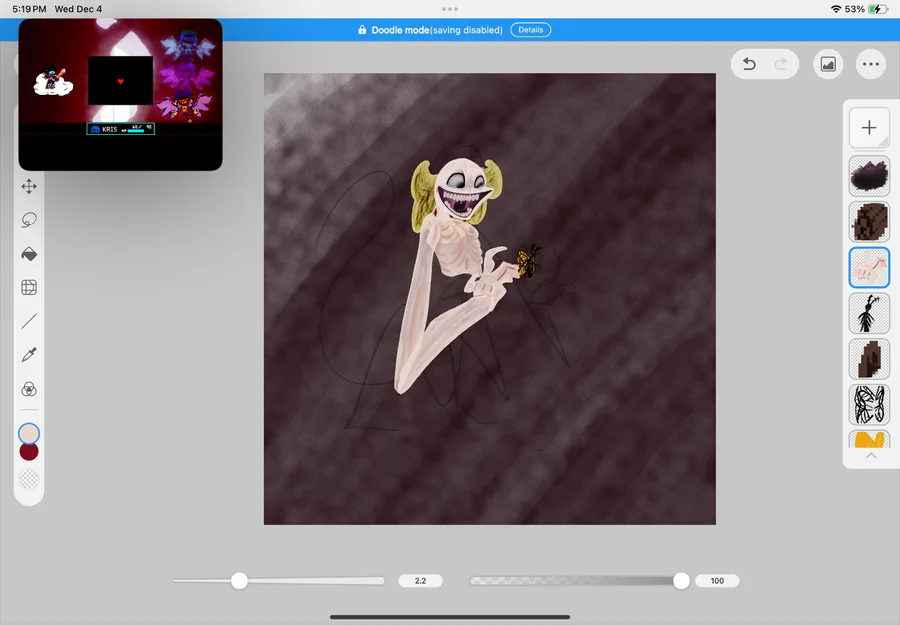Tap the multitasking three dots at top center

coord(450,9)
